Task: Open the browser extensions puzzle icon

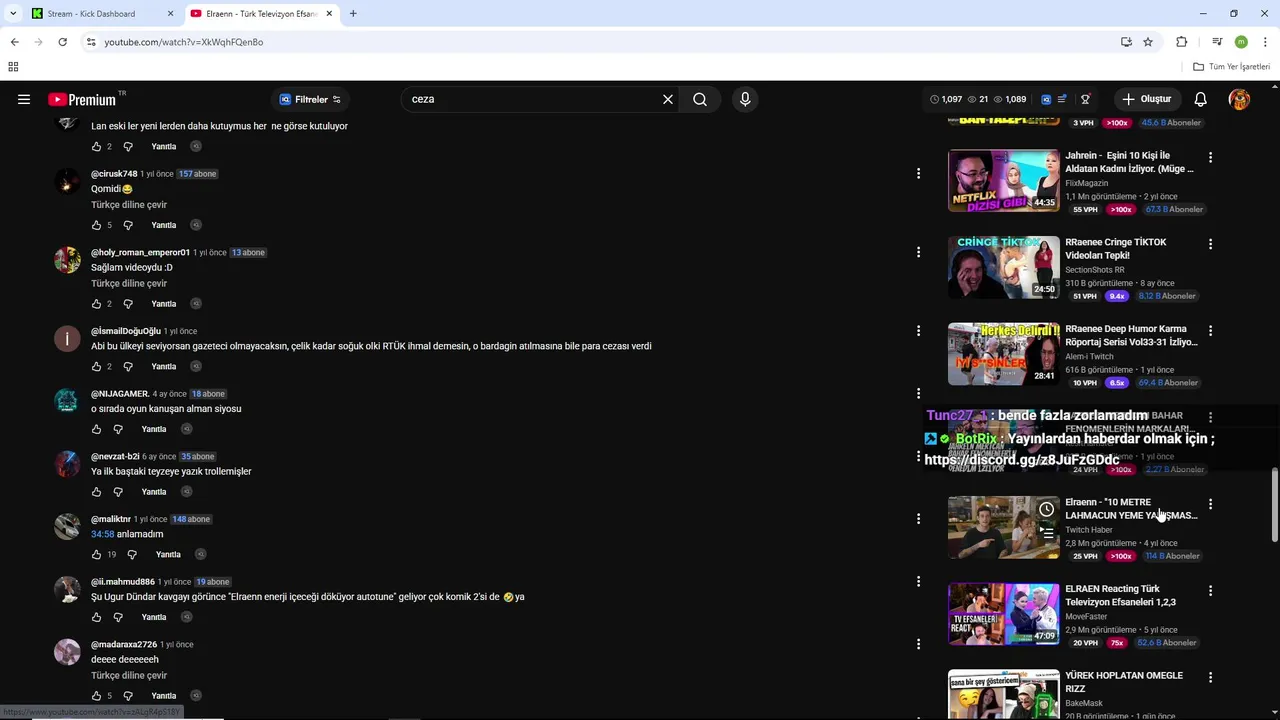Action: click(1181, 42)
